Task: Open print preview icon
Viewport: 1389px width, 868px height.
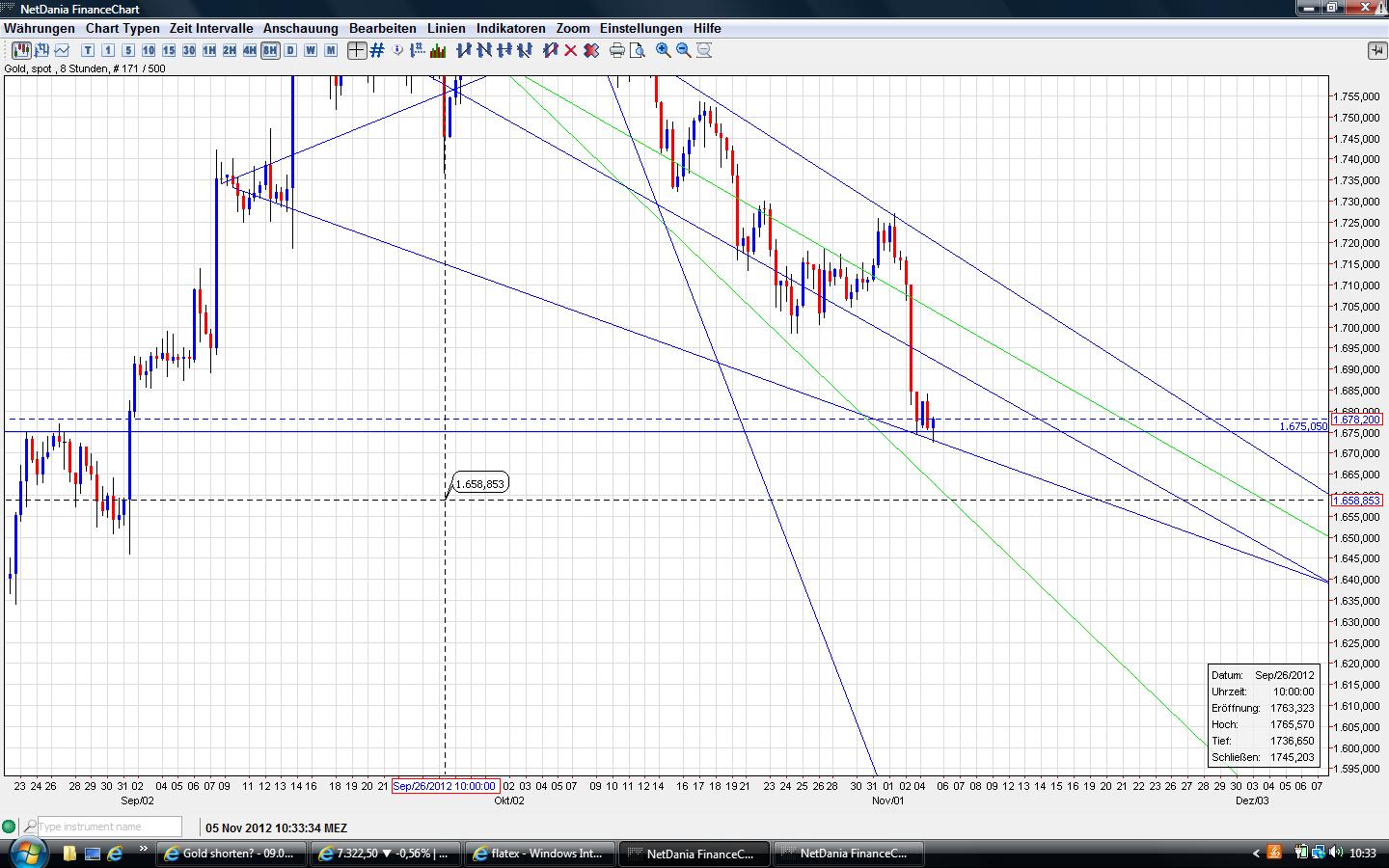Action: [x=638, y=50]
